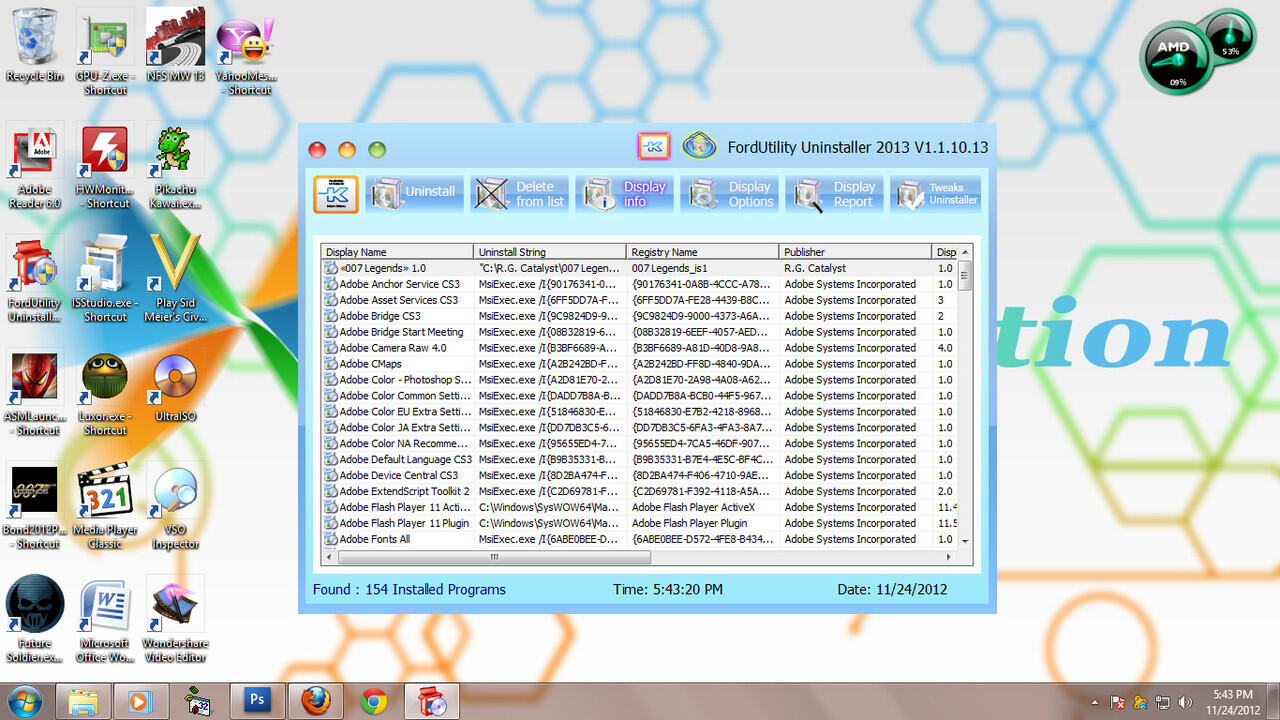Select the NFS MW 13 desktop icon
1280x720 pixels.
[x=175, y=46]
